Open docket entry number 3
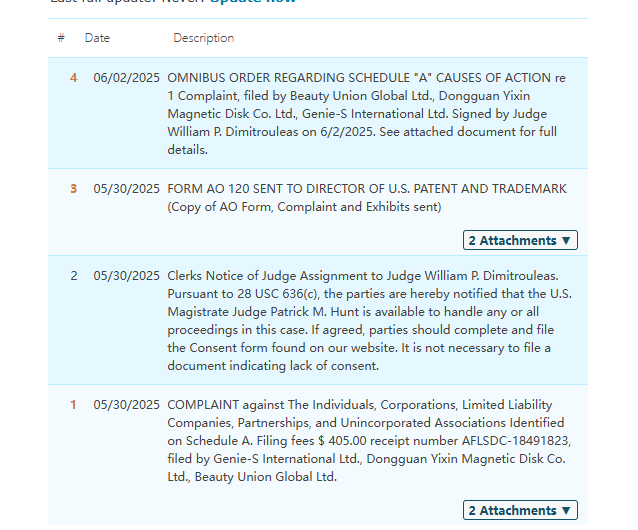Viewport: 638px width, 530px height. 73,189
